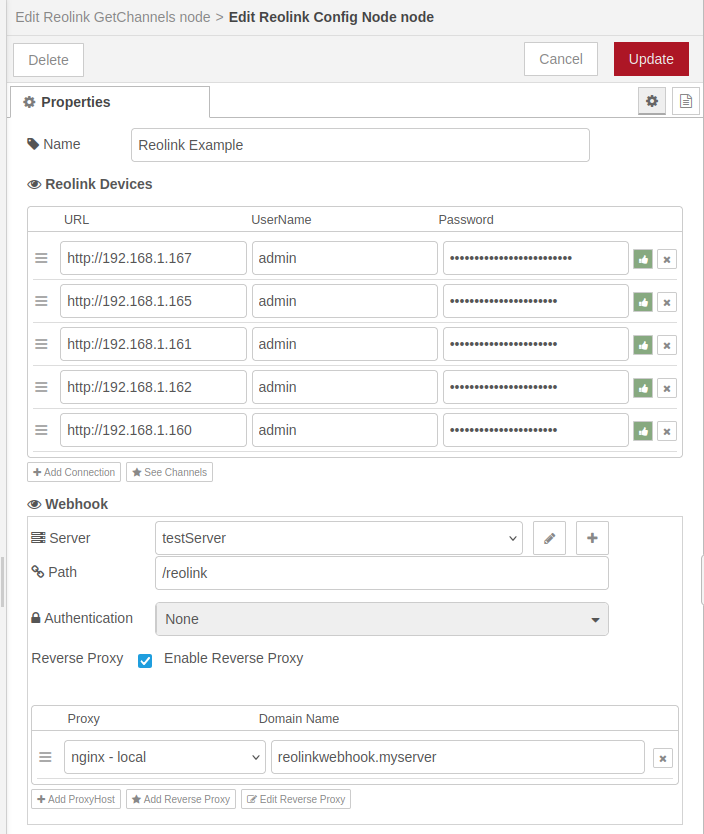Click Edit Reverse Proxy button

[x=296, y=799]
